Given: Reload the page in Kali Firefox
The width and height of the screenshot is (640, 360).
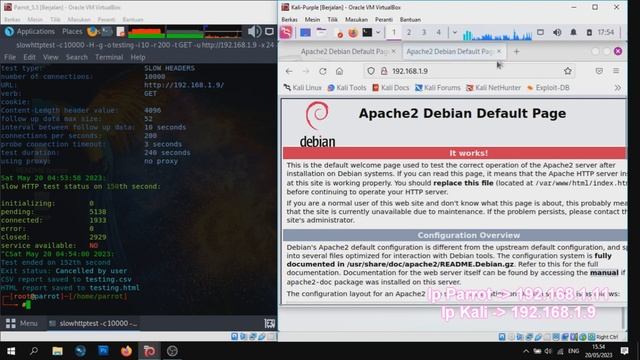Looking at the screenshot, I should 322,71.
